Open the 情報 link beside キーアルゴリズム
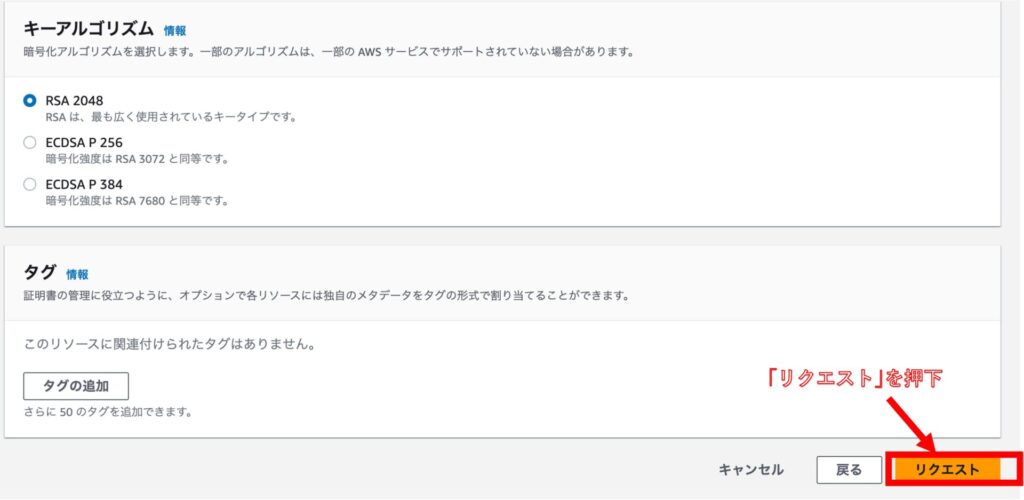1024x500 pixels. (x=175, y=31)
